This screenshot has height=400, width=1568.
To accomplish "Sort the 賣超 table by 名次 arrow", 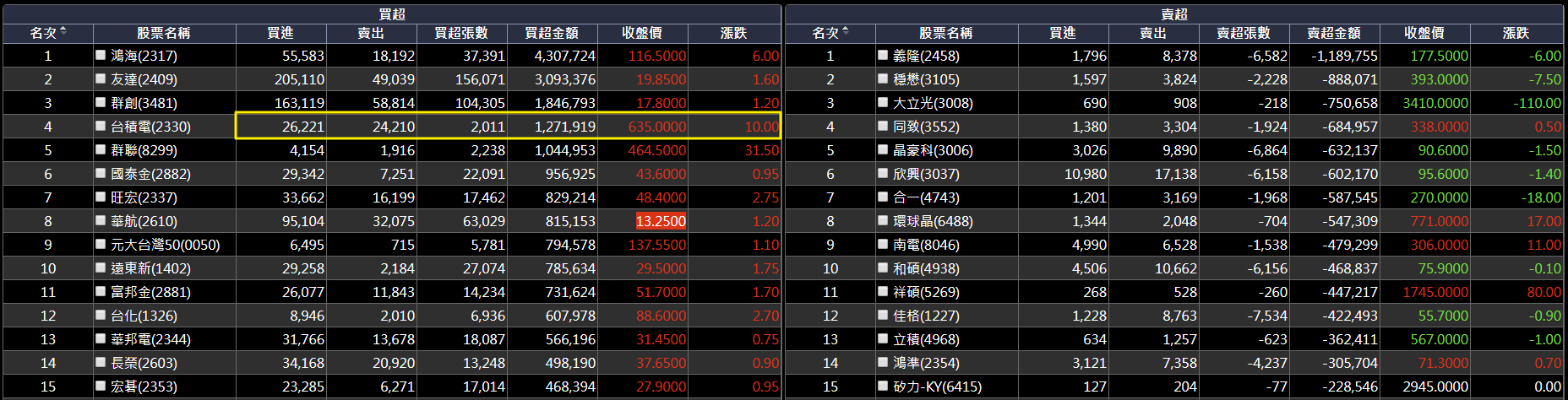I will coord(846,32).
